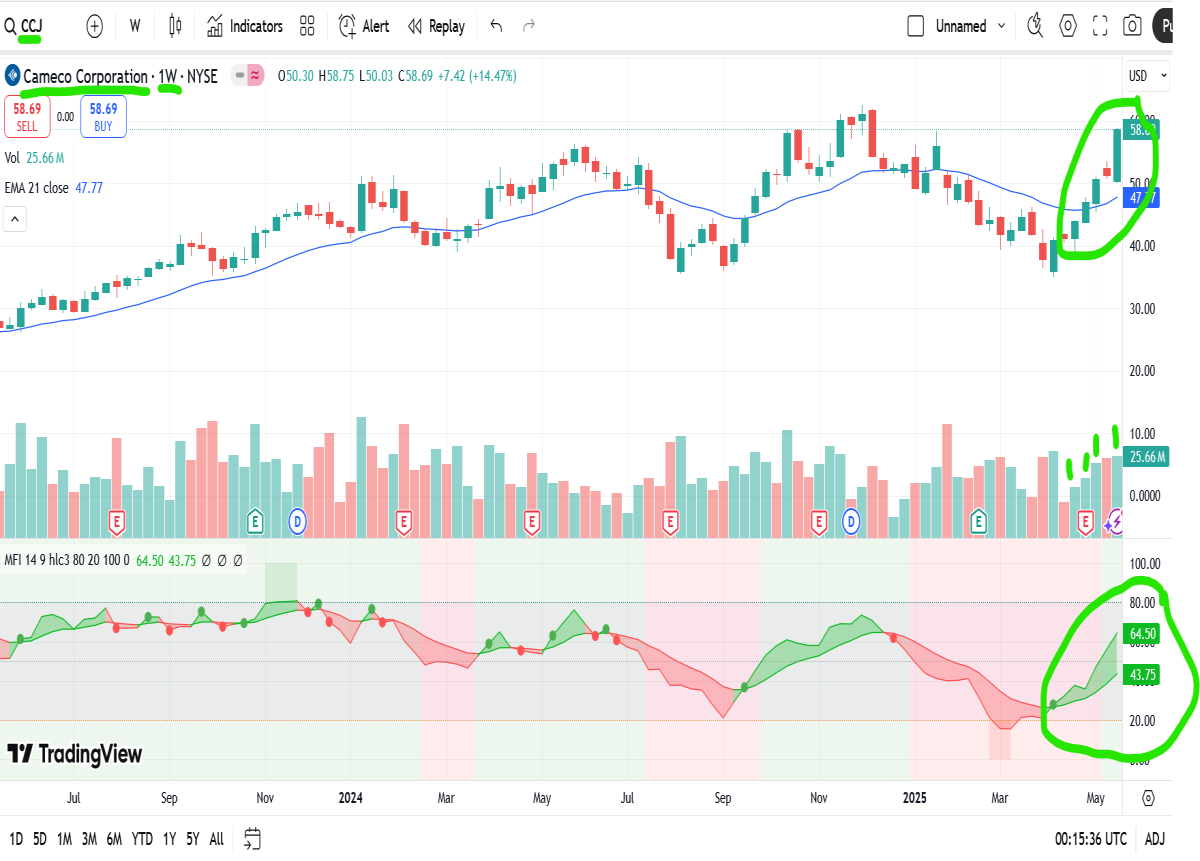Create an Alert from the toolbar
This screenshot has width=1200, height=861.
tap(364, 26)
